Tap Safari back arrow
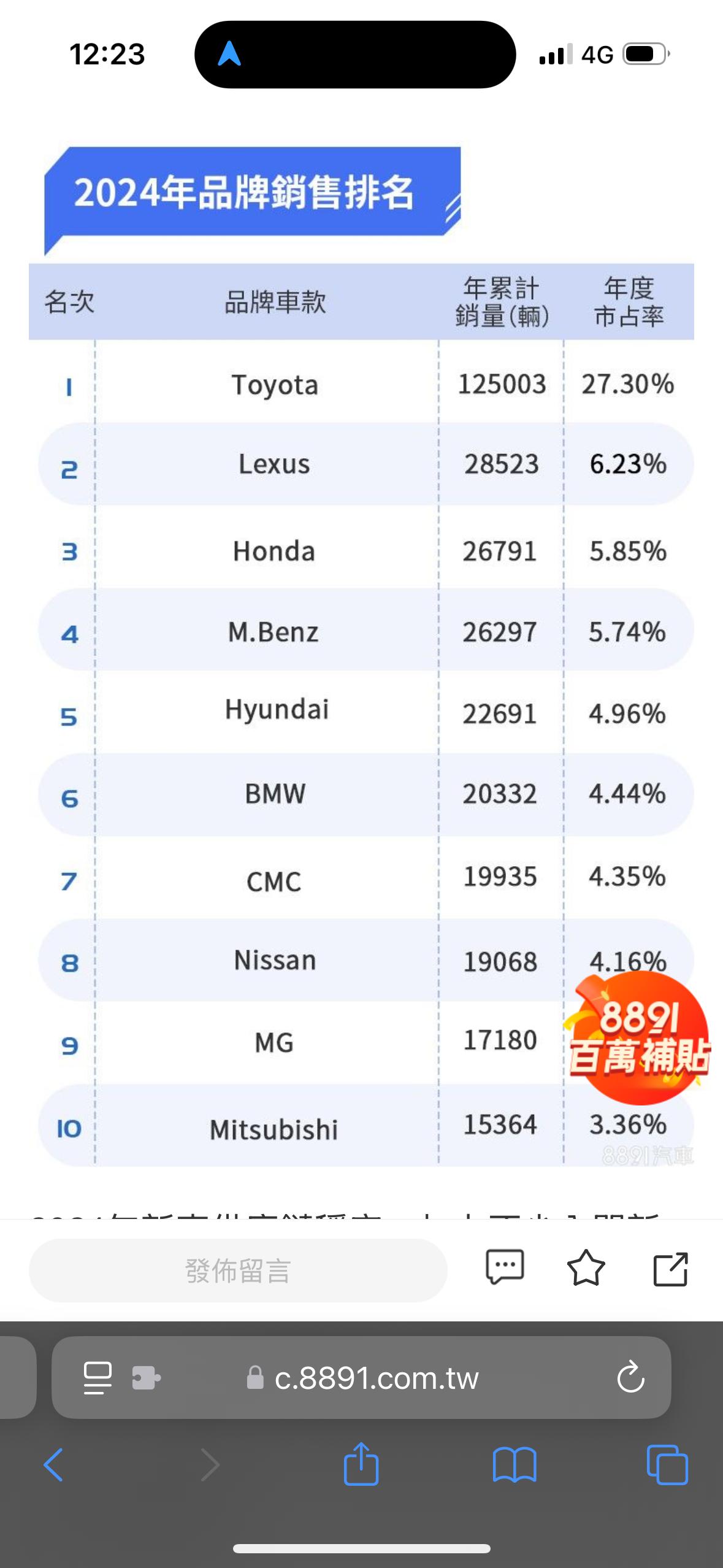The image size is (723, 1568). point(53,1465)
